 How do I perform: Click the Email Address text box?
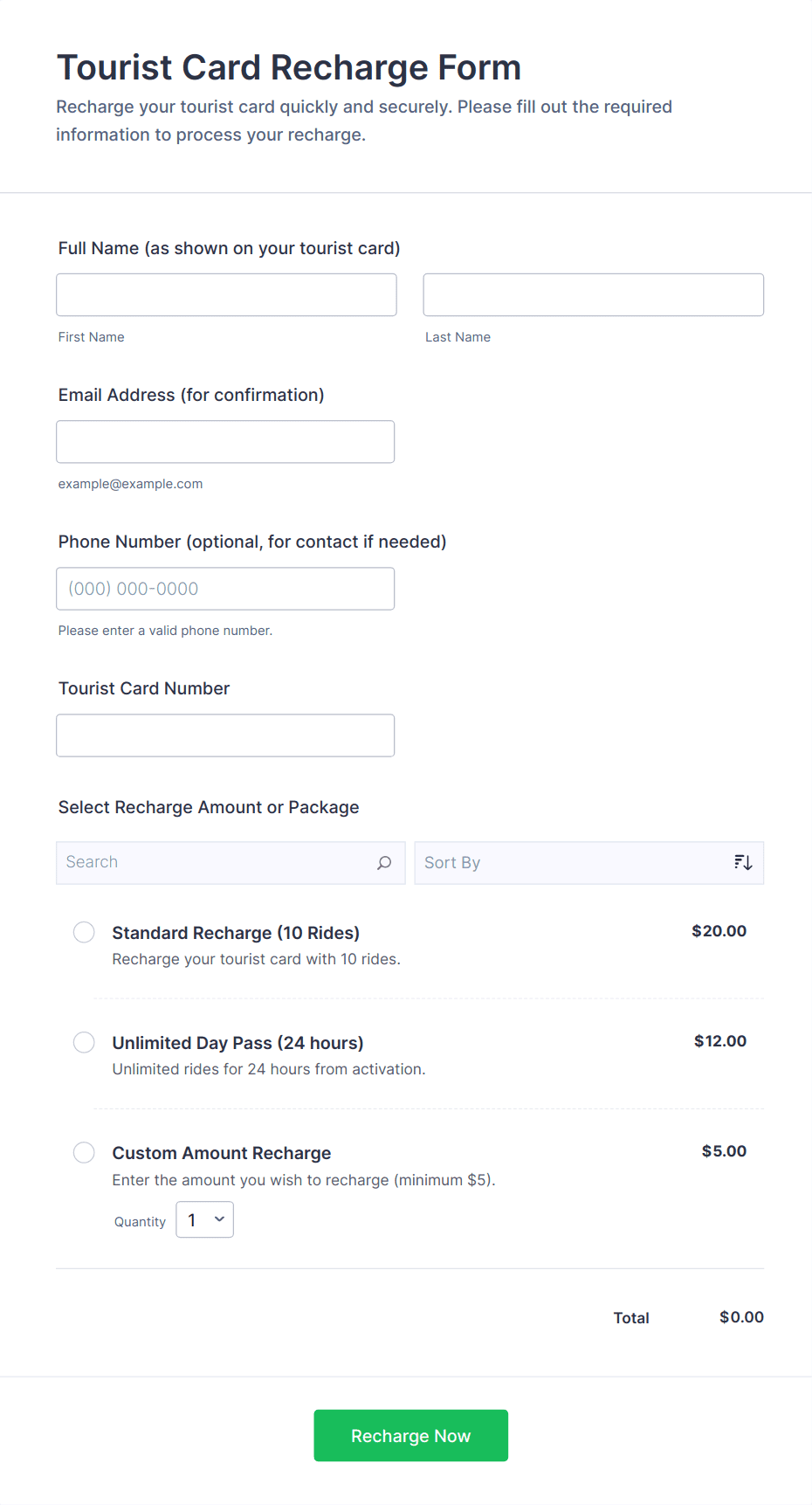pyautogui.click(x=225, y=442)
